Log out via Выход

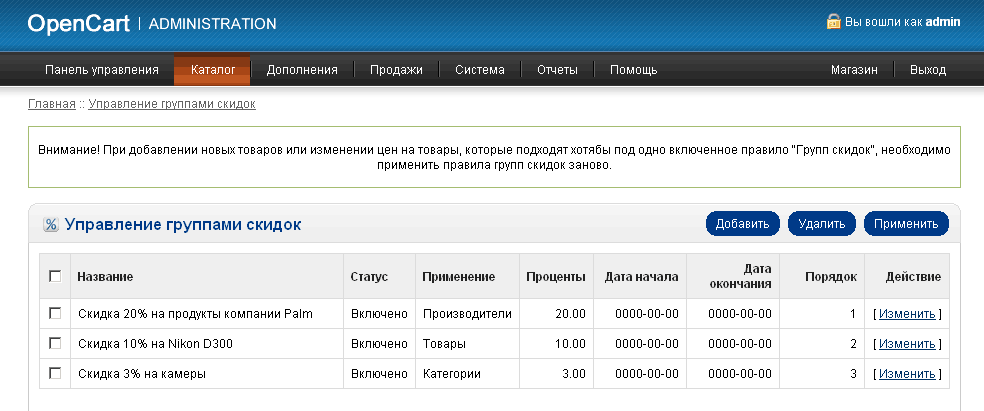[x=928, y=70]
